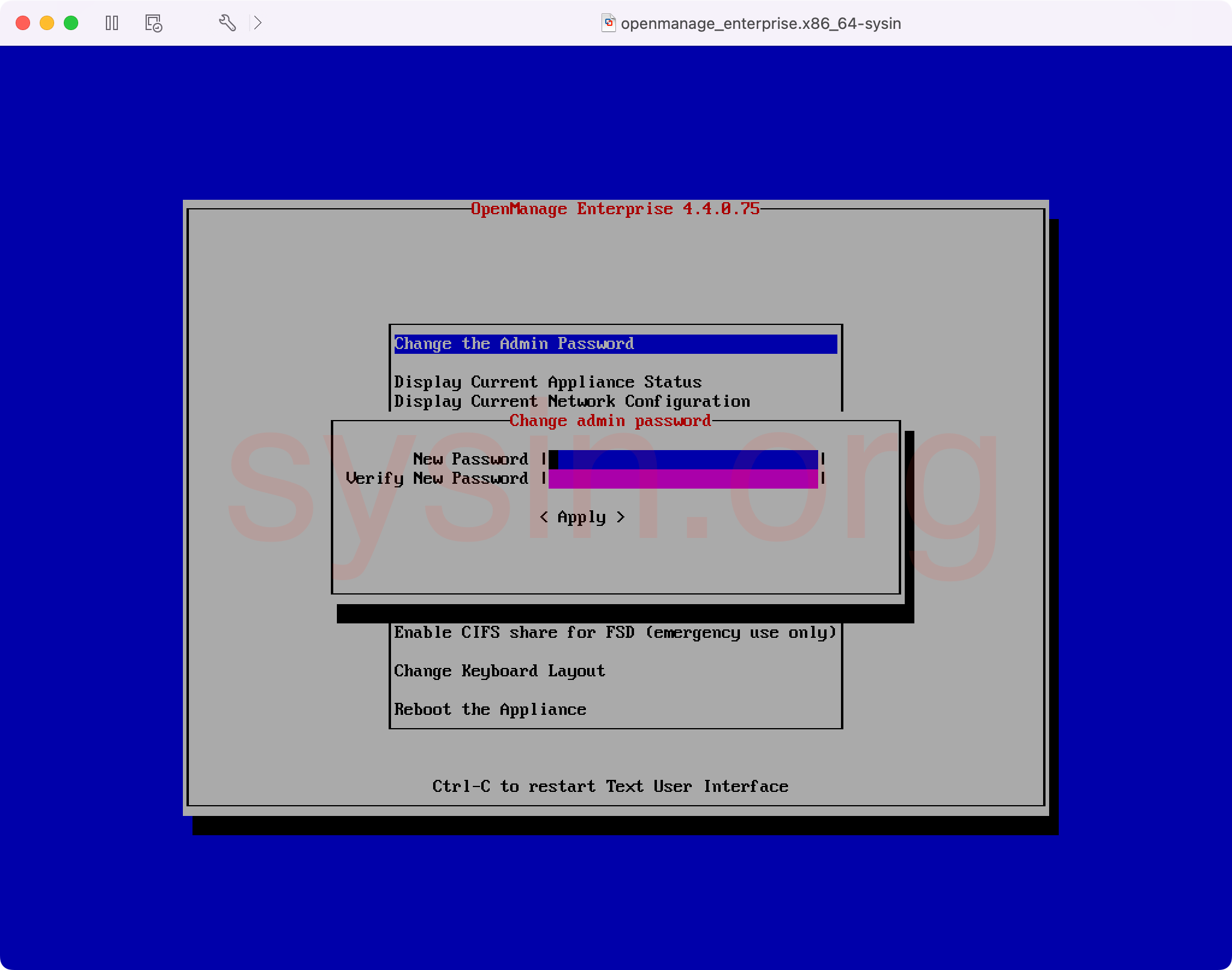Enter full screen with green button
Viewport: 1232px width, 970px height.
click(x=71, y=23)
